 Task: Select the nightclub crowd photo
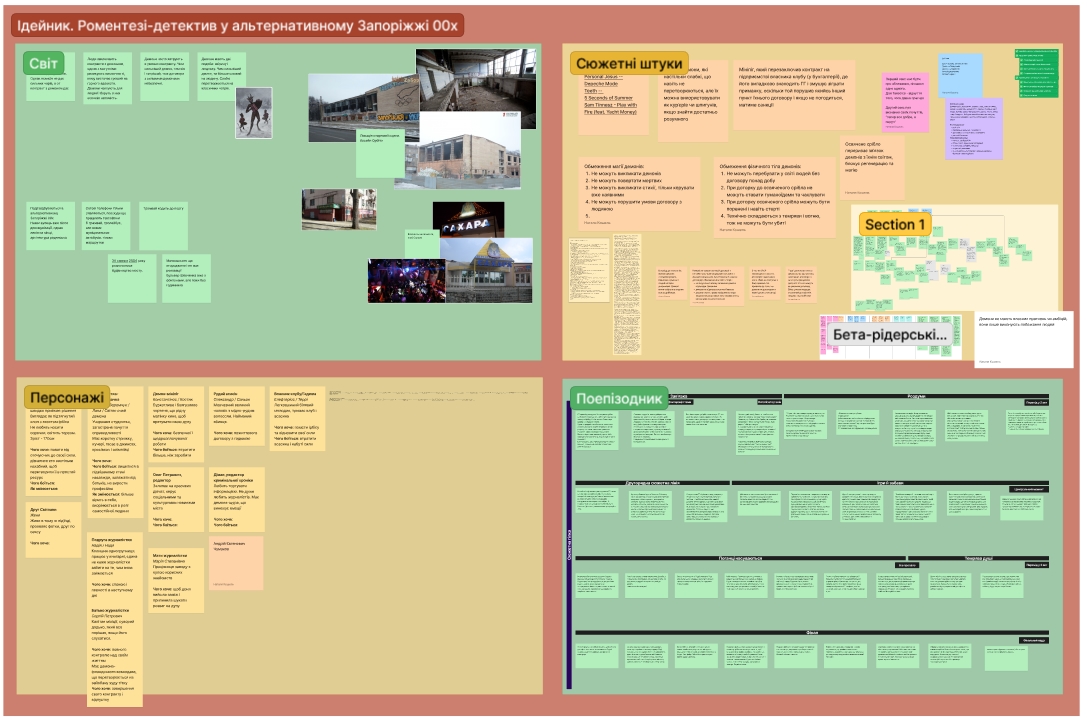point(405,280)
